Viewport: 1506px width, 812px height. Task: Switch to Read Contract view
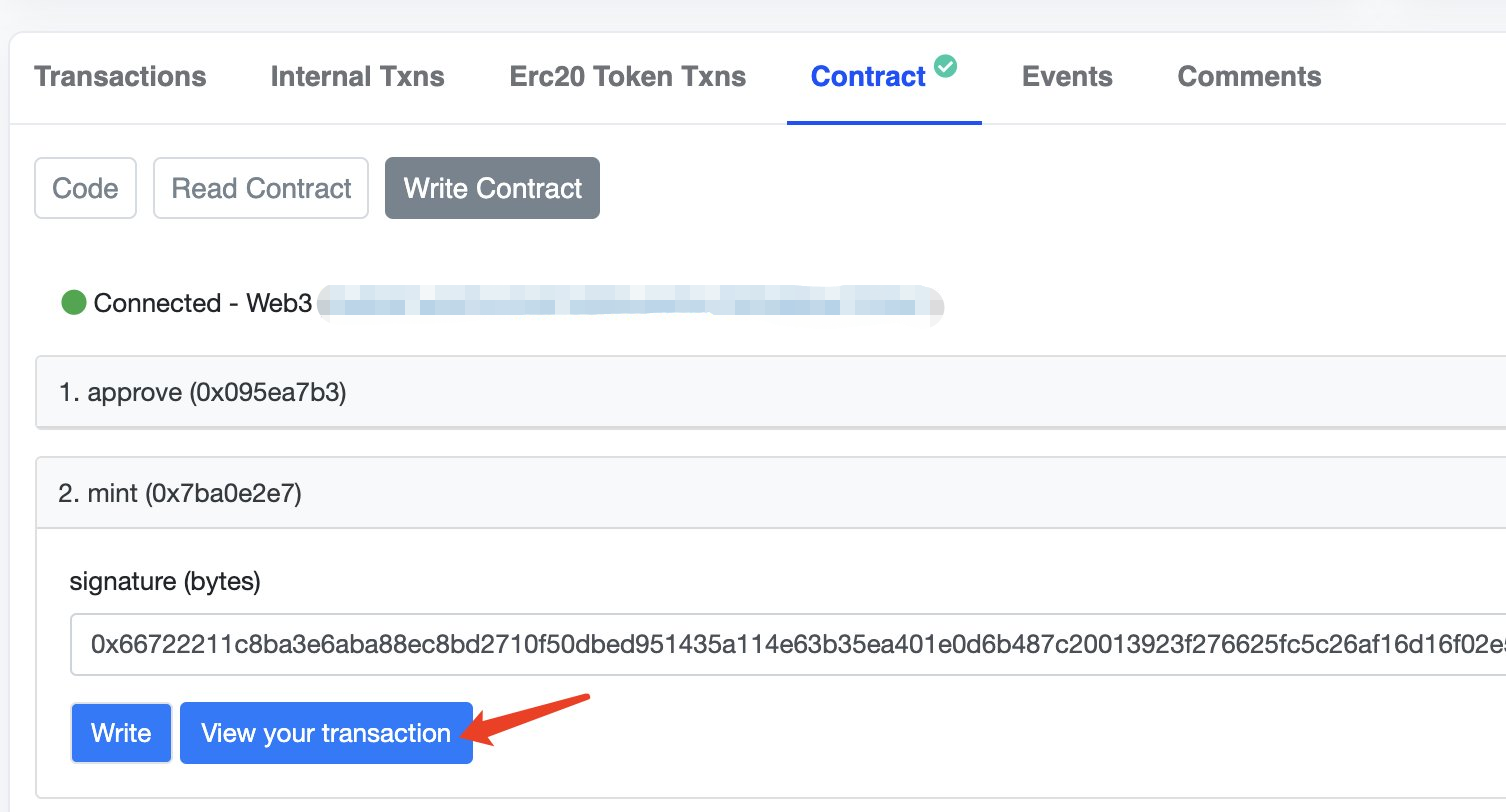pos(261,188)
